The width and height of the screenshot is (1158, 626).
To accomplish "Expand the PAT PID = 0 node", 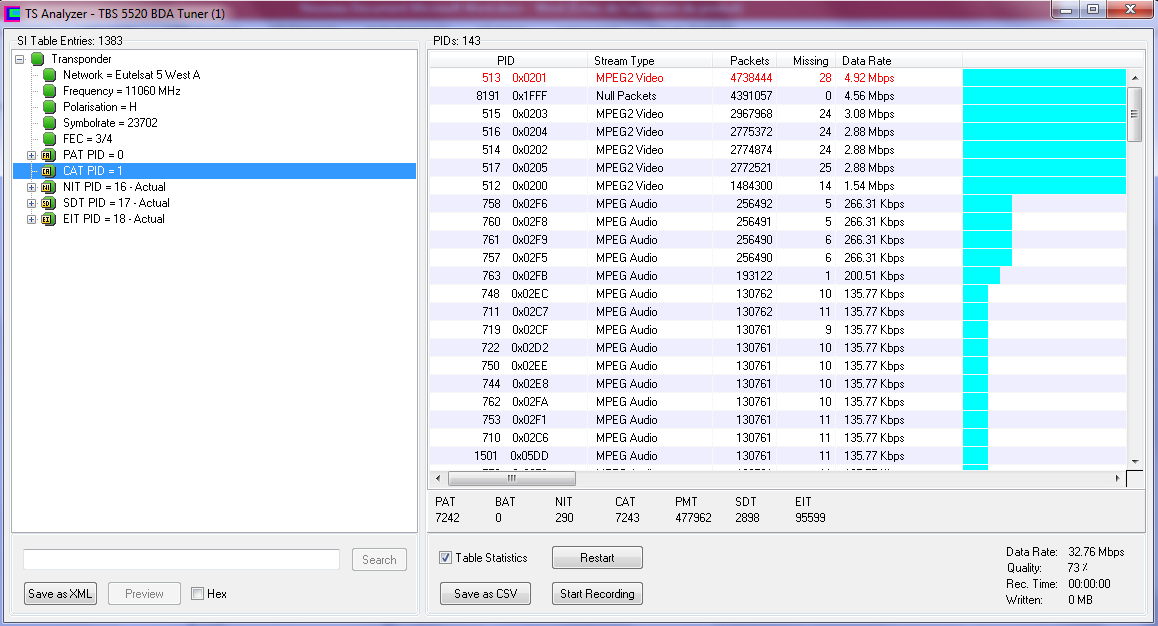I will click(x=31, y=155).
